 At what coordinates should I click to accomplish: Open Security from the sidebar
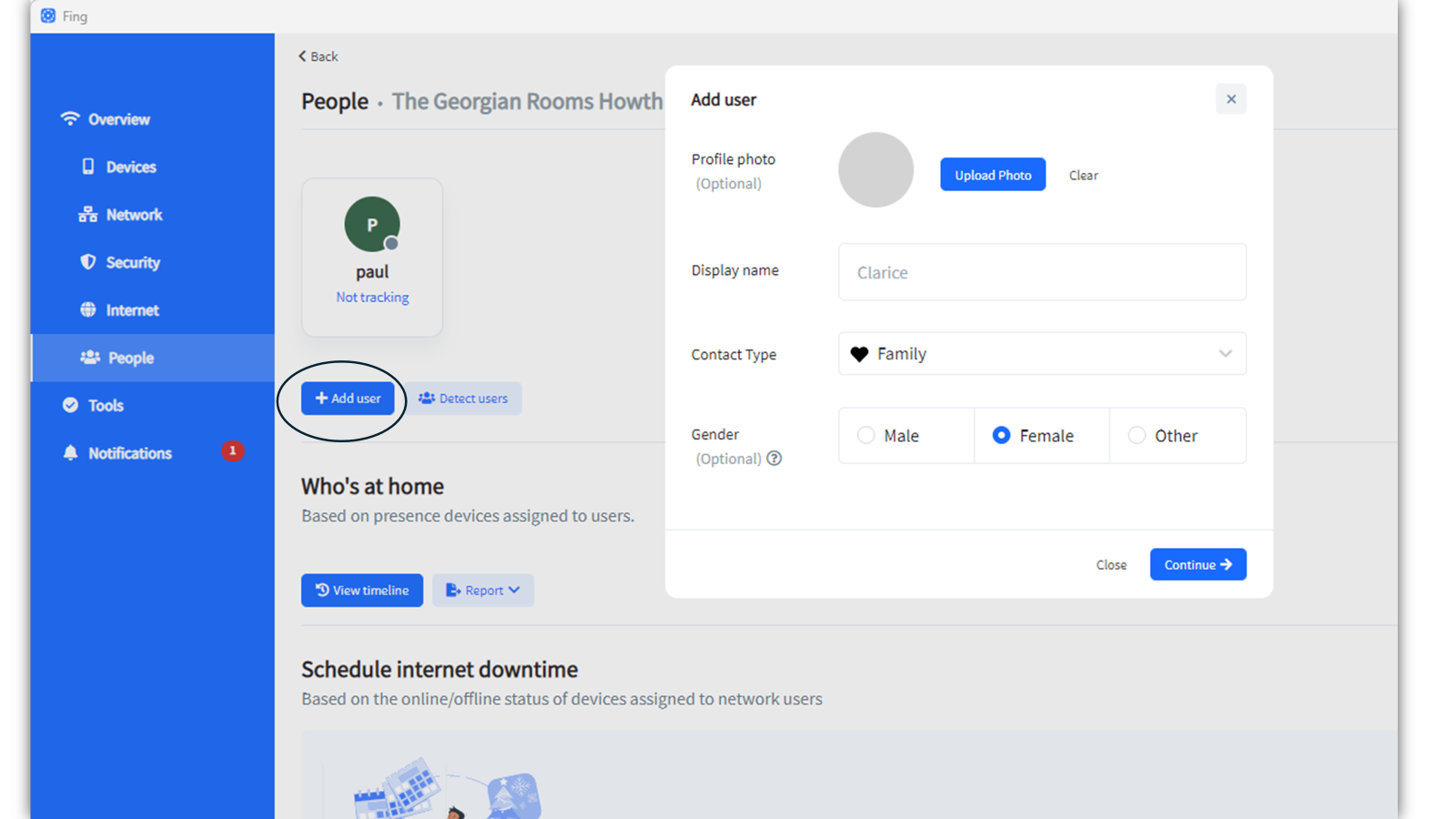[x=88, y=262]
